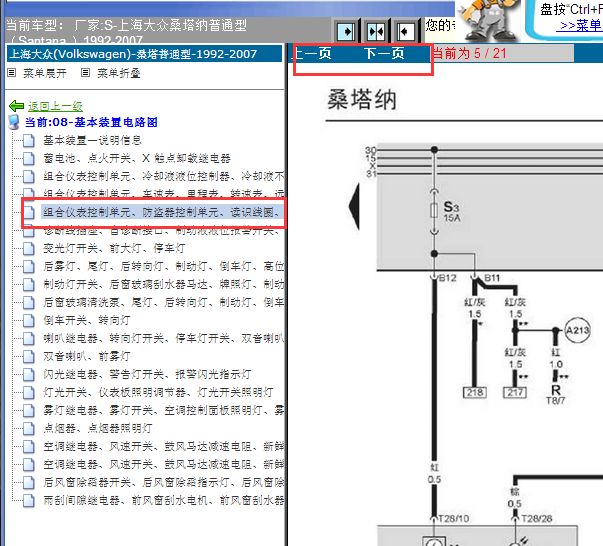The height and width of the screenshot is (546, 603).
Task: Click the T28/28 terminal label
Action: coord(537,519)
